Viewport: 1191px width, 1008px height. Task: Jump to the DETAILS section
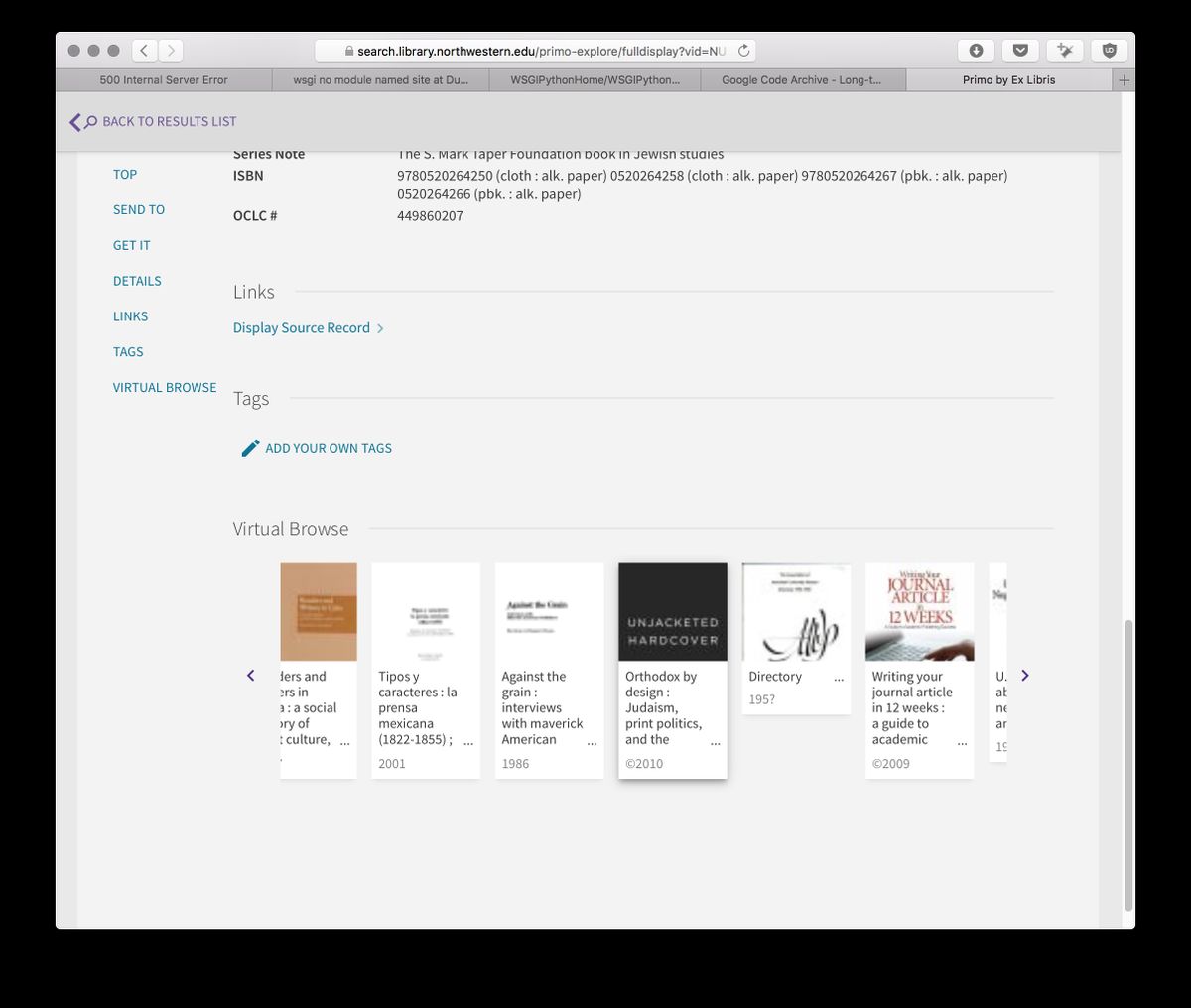pyautogui.click(x=137, y=282)
